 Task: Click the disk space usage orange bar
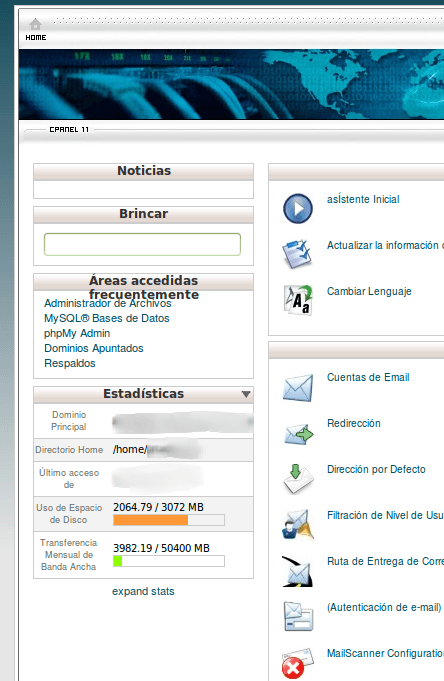click(x=150, y=520)
